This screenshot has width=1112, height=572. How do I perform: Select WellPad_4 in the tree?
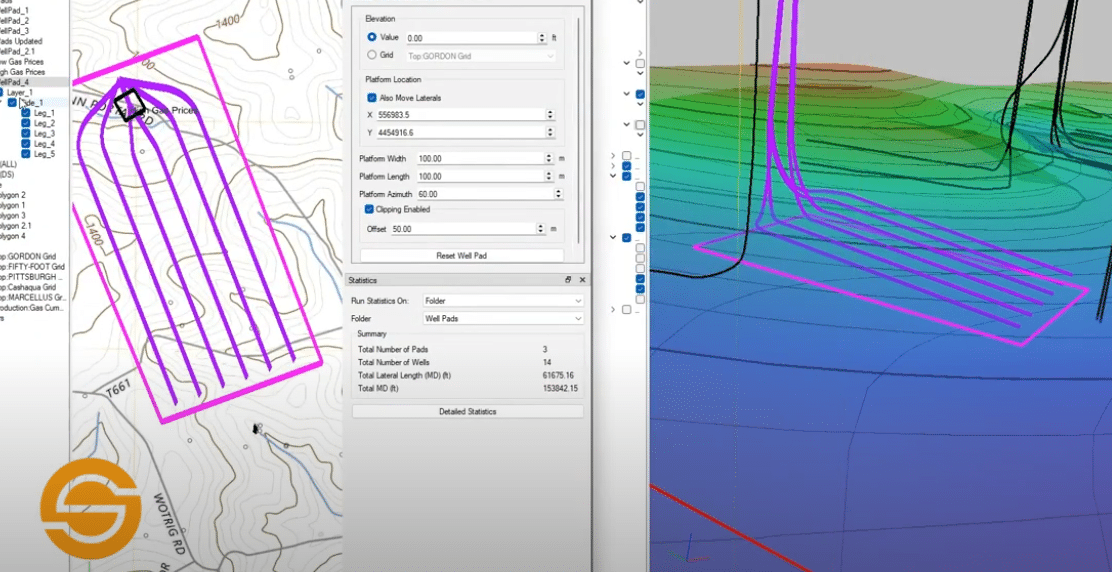pyautogui.click(x=14, y=83)
